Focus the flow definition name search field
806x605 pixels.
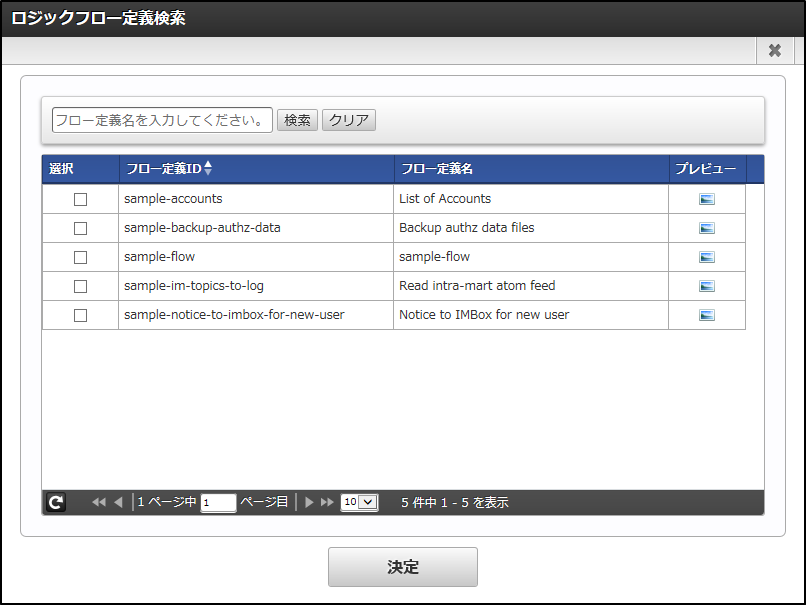click(x=162, y=120)
